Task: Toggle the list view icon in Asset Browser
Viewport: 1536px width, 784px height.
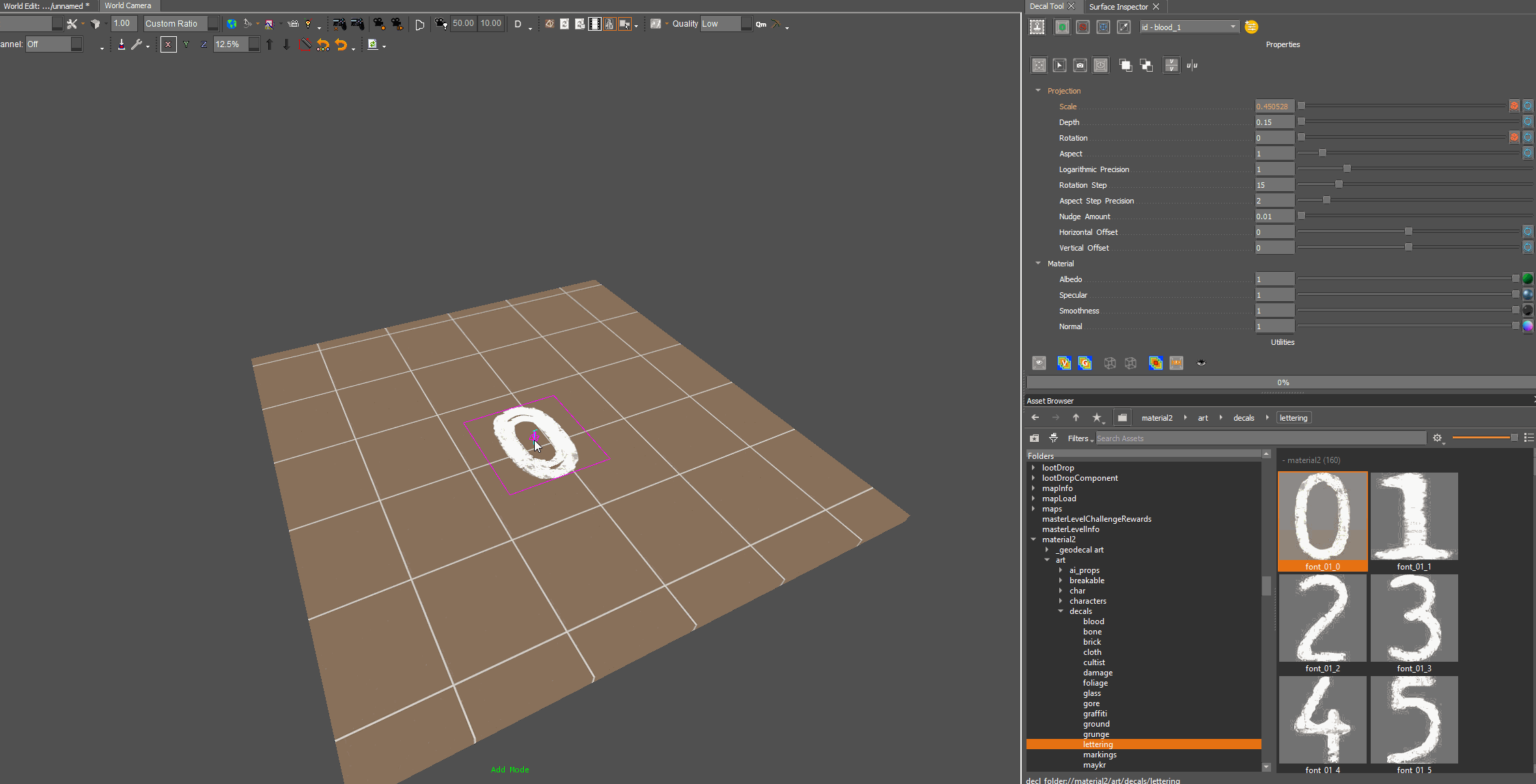Action: coord(1529,438)
